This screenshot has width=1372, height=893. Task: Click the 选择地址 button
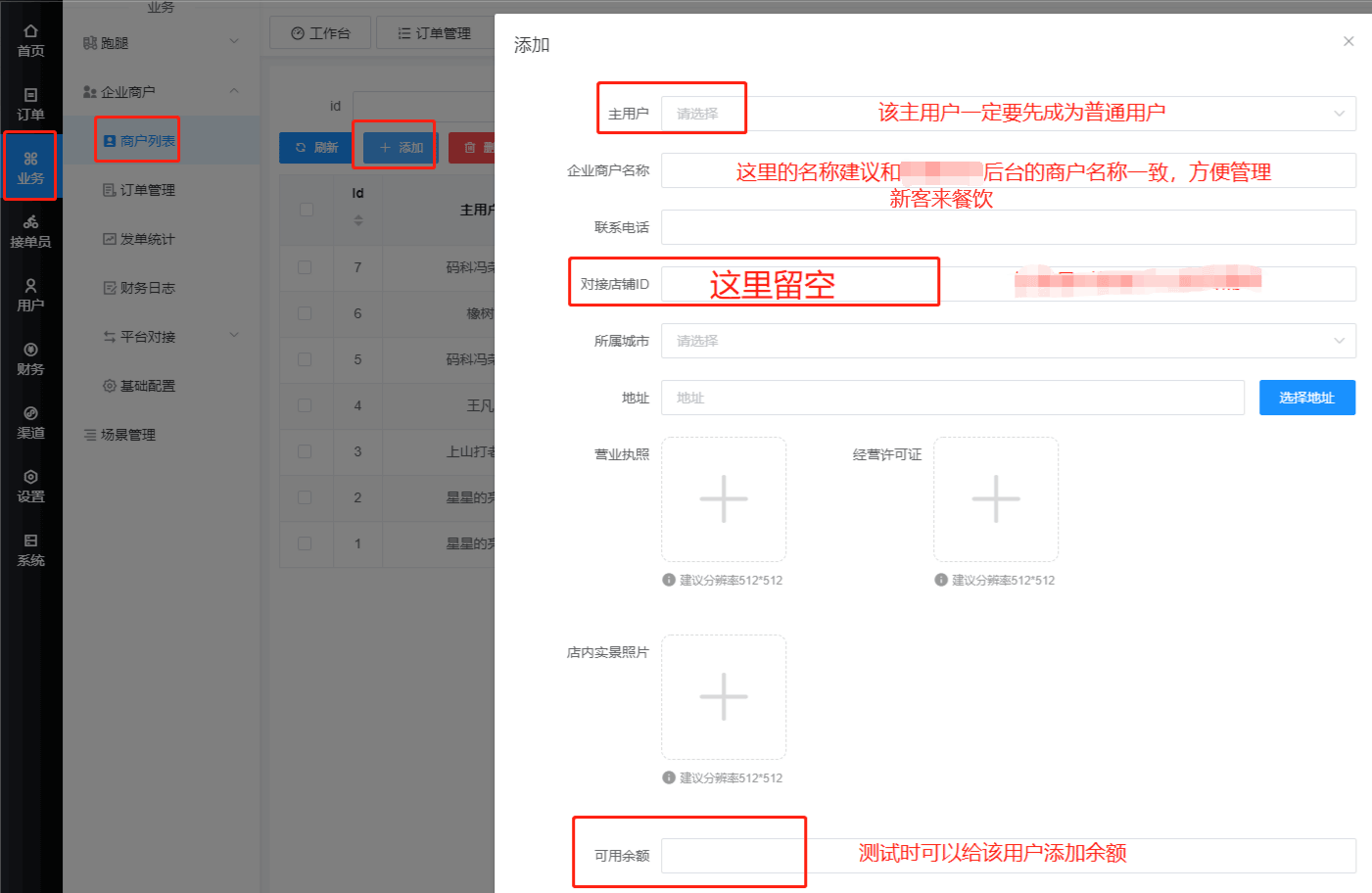pyautogui.click(x=1307, y=398)
